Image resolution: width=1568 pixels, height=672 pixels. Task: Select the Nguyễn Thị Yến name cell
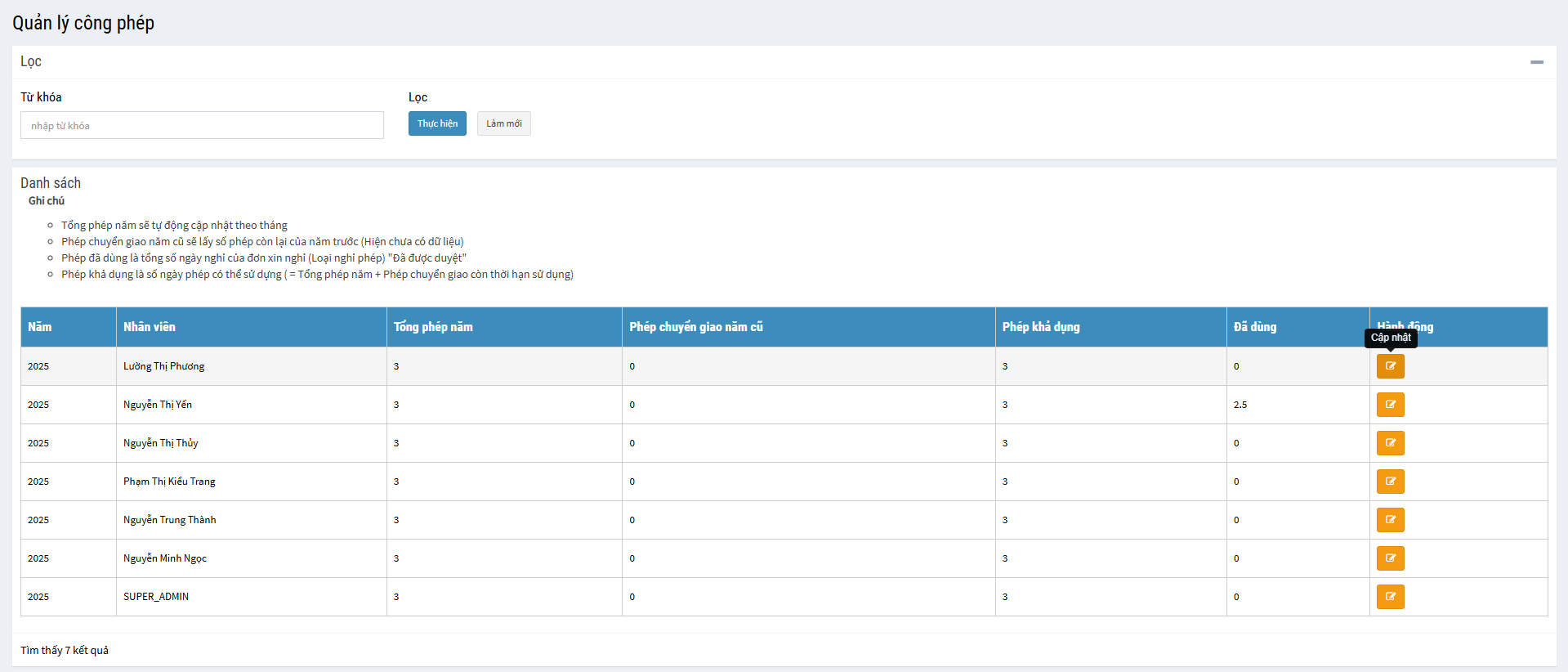click(158, 405)
